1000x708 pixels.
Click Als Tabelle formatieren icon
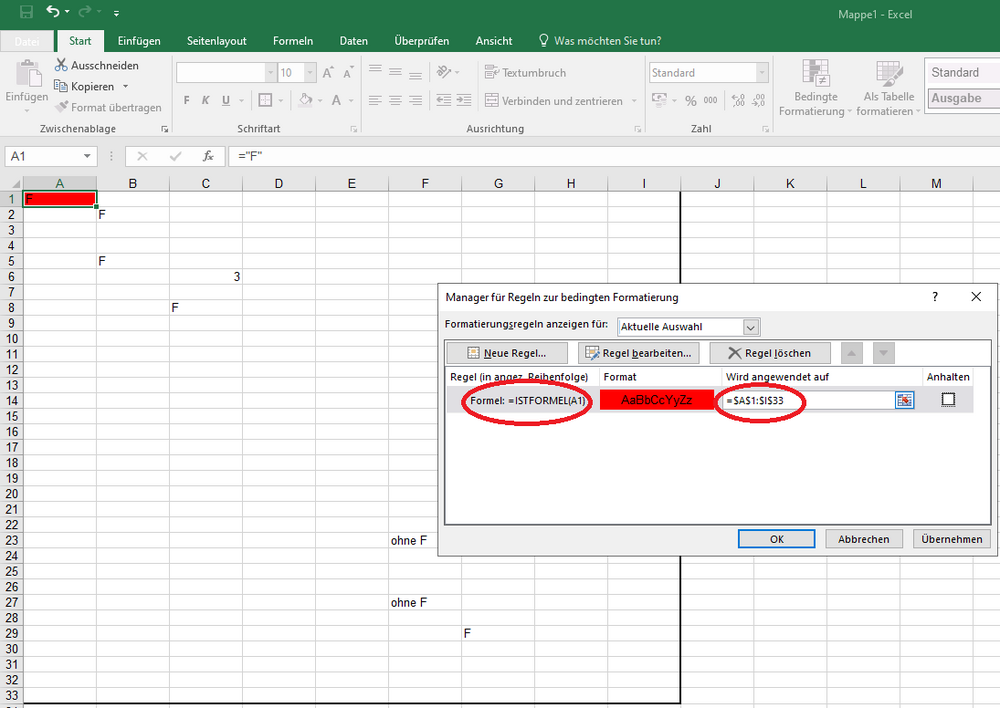click(889, 88)
